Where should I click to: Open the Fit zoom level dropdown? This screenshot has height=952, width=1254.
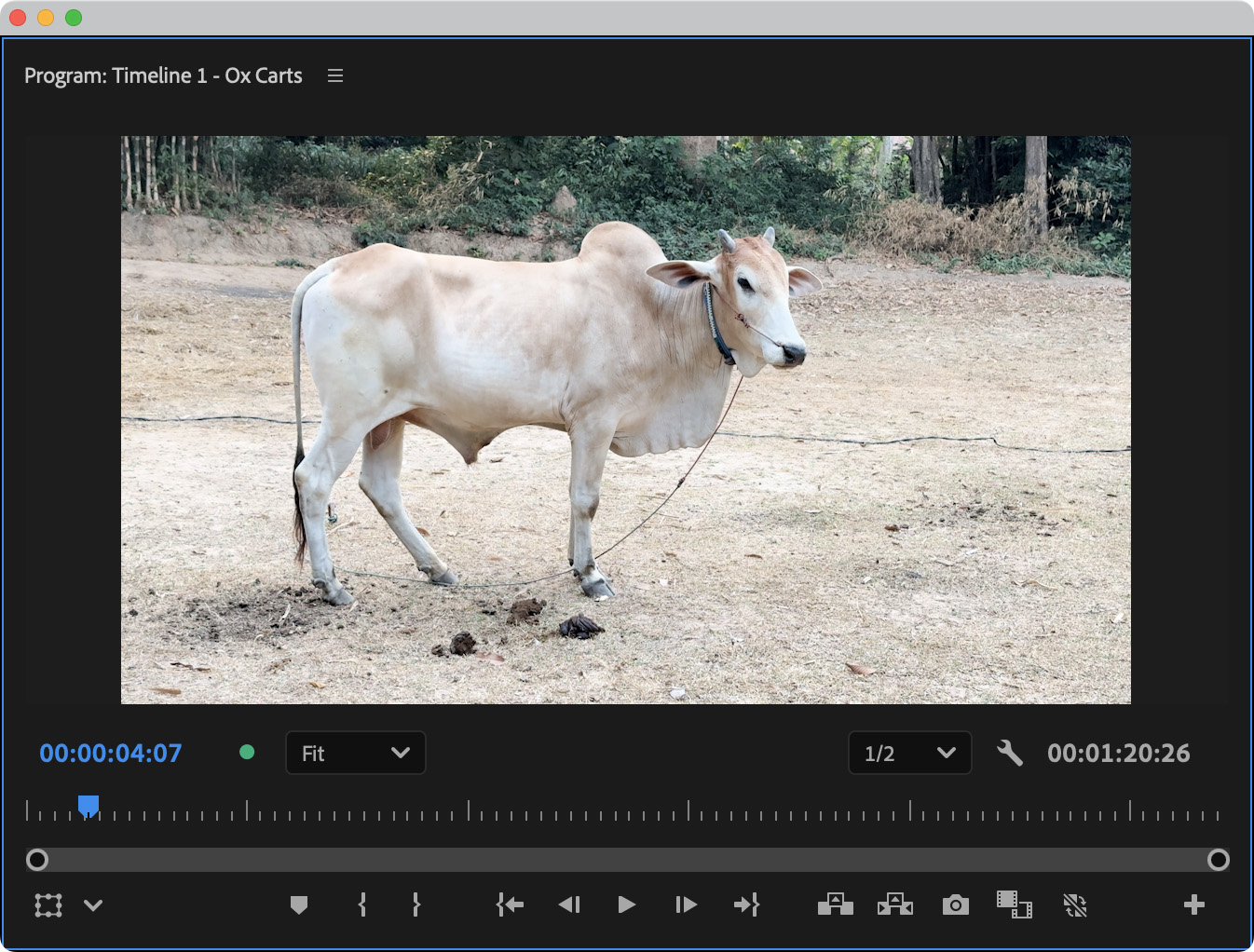[x=356, y=753]
